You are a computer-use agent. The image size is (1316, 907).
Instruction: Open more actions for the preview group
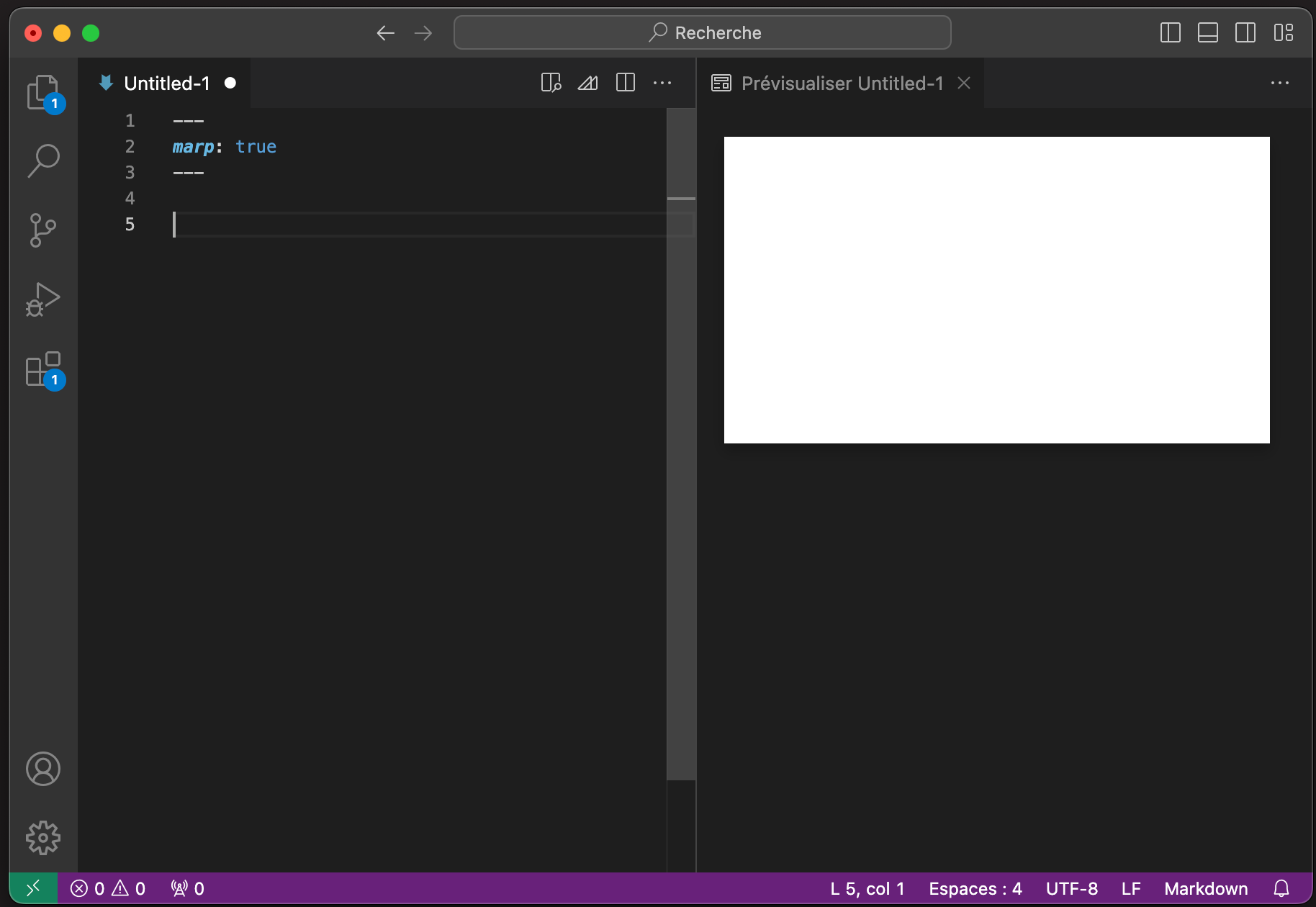pos(1280,84)
